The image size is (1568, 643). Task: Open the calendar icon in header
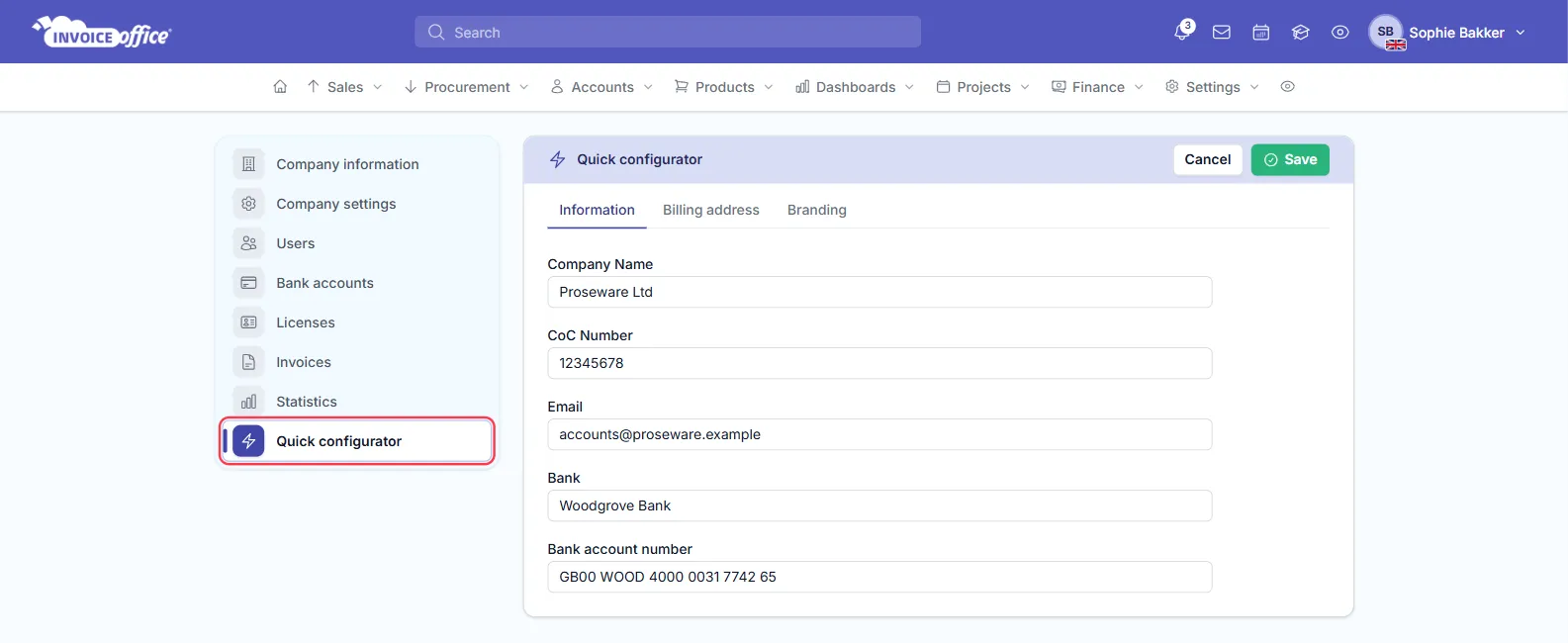[1261, 33]
